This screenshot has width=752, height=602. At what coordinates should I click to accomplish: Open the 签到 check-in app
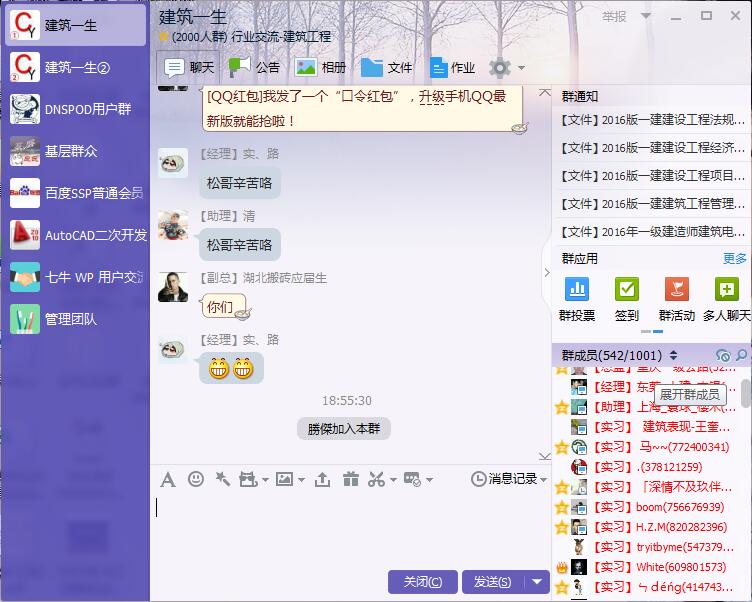627,300
